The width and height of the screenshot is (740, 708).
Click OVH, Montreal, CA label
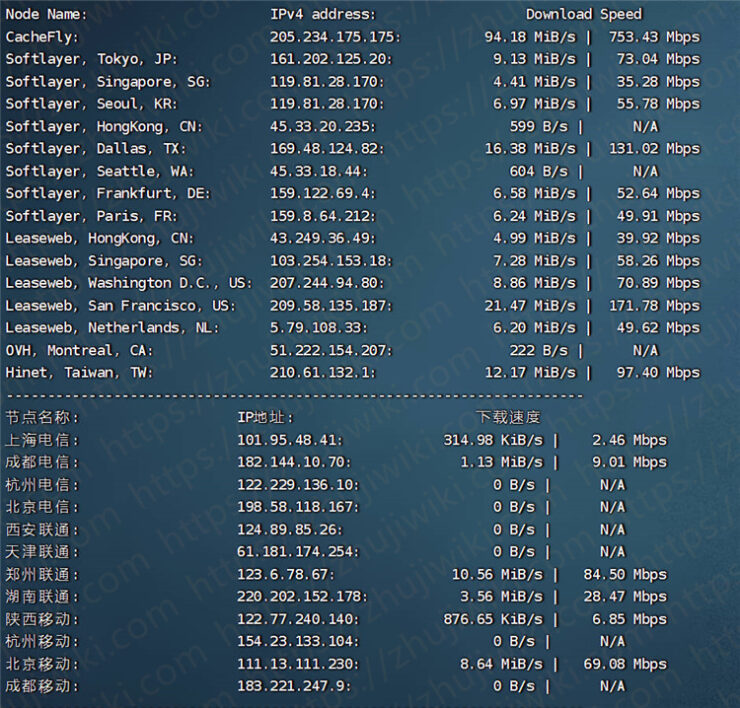click(x=79, y=351)
